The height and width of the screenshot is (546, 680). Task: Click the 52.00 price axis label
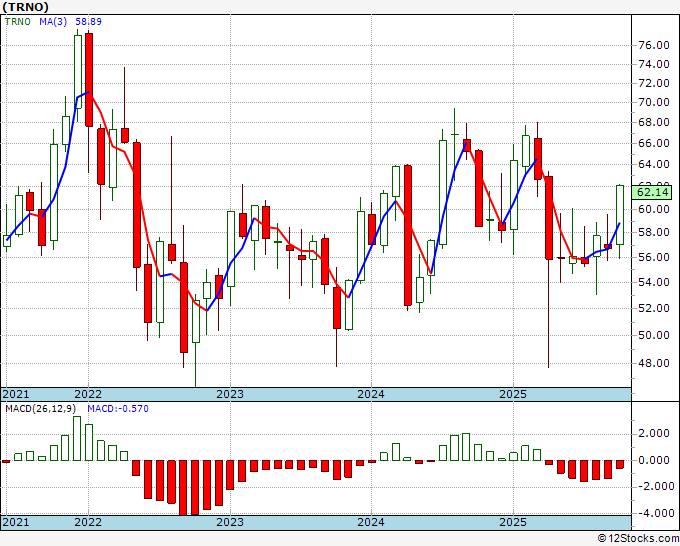pos(654,308)
